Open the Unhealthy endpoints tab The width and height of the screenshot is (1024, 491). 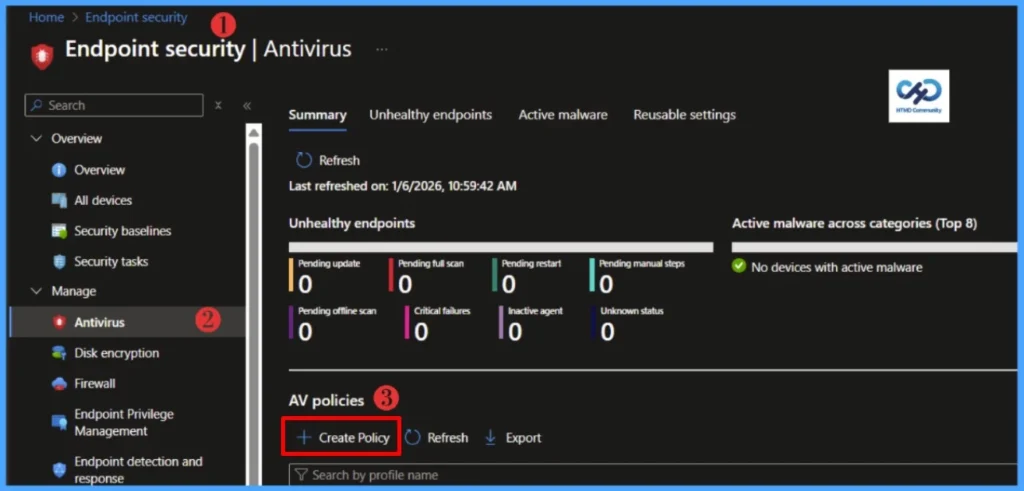pyautogui.click(x=430, y=115)
